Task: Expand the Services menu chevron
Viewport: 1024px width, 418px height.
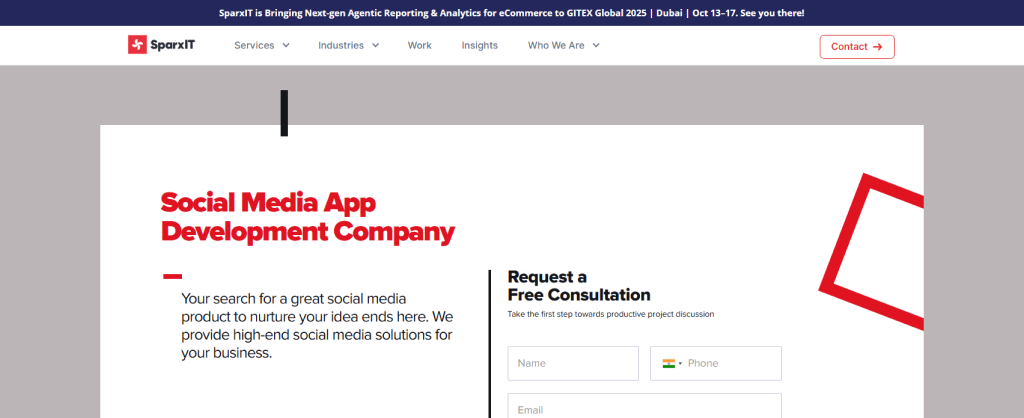Action: point(286,45)
